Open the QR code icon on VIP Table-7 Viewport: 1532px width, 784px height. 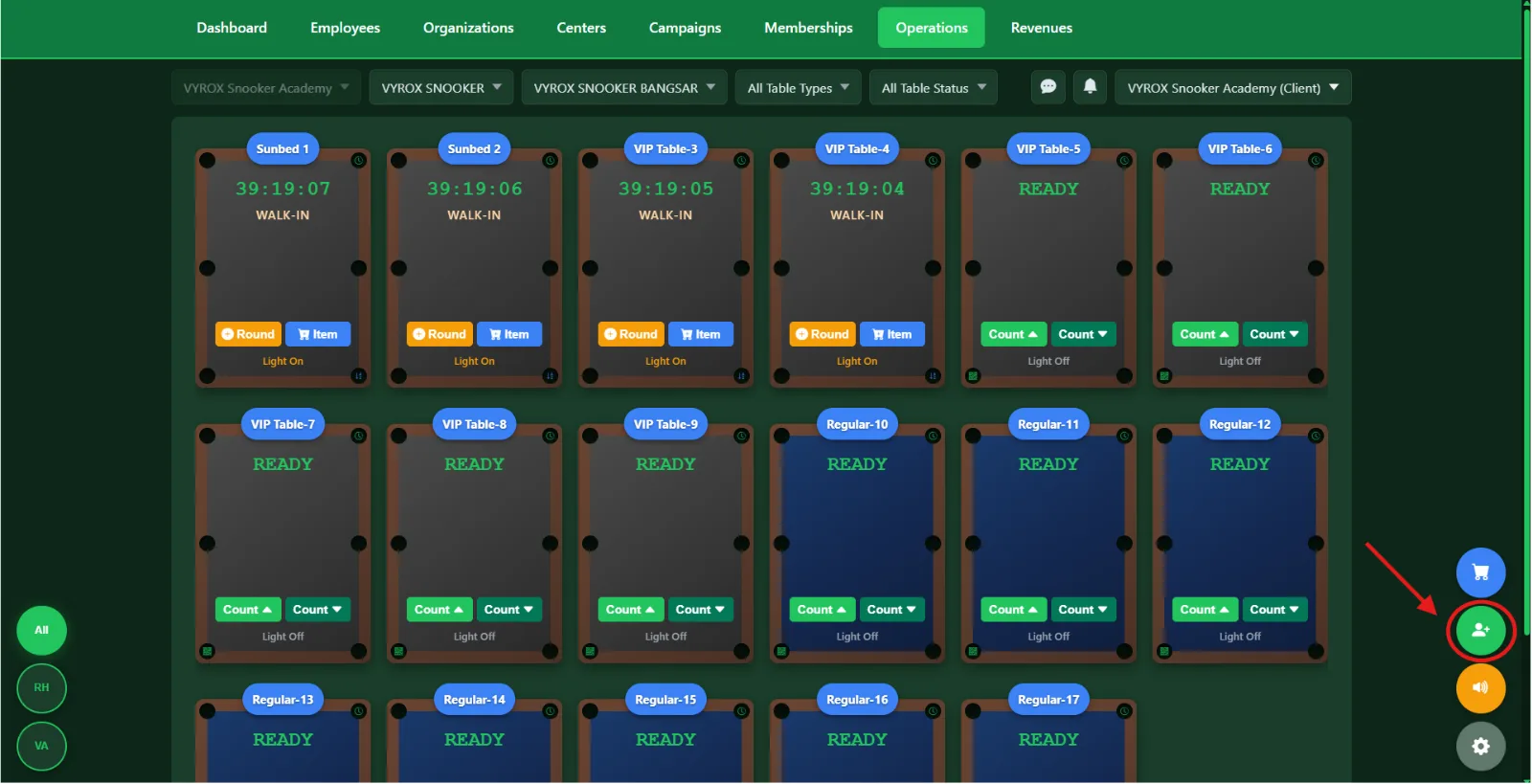click(x=207, y=651)
